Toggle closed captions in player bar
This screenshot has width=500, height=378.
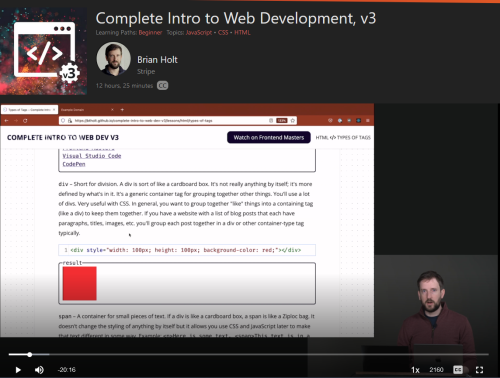point(458,370)
